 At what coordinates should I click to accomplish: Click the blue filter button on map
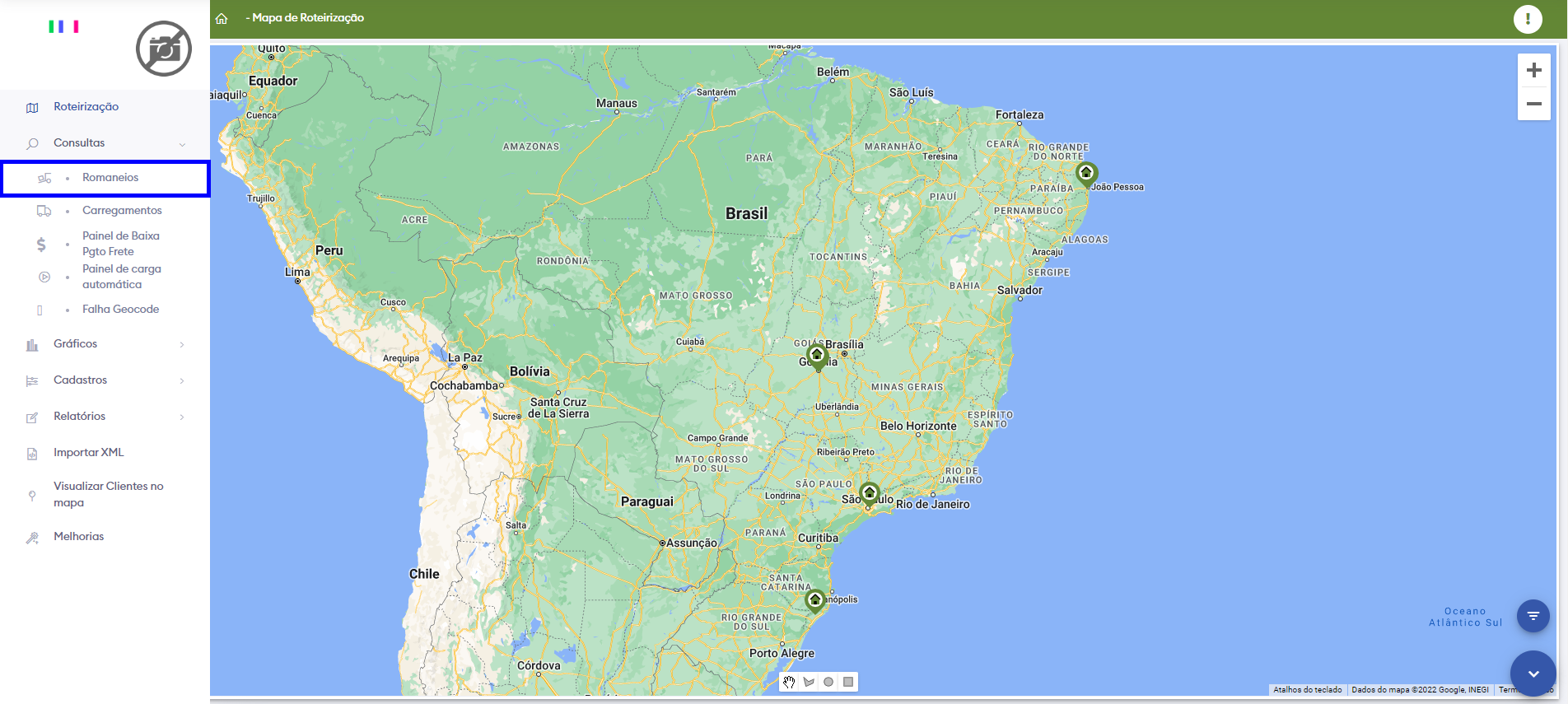pos(1533,616)
